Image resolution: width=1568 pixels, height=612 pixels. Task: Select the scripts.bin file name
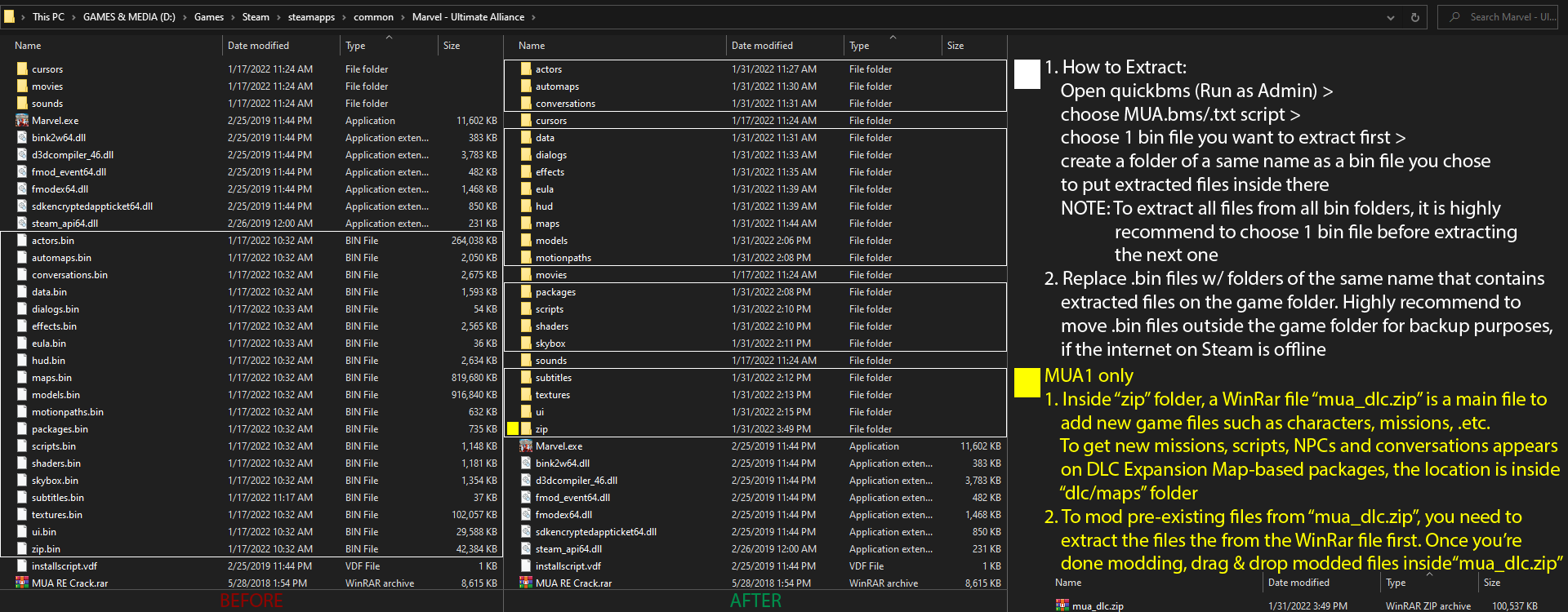(54, 446)
